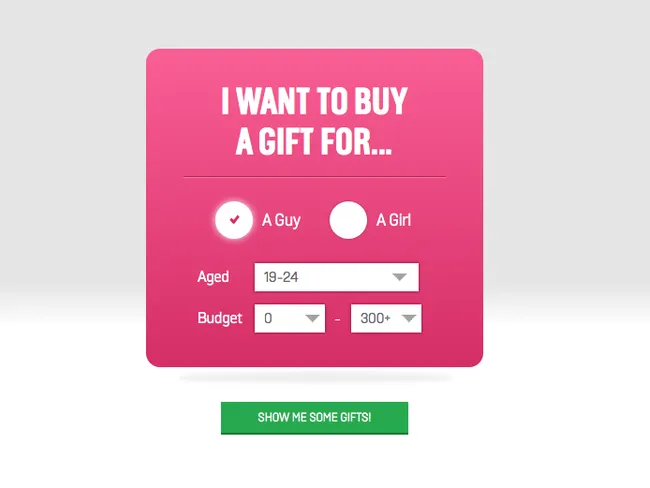Click the minimum budget triangle arrow

(x=312, y=318)
